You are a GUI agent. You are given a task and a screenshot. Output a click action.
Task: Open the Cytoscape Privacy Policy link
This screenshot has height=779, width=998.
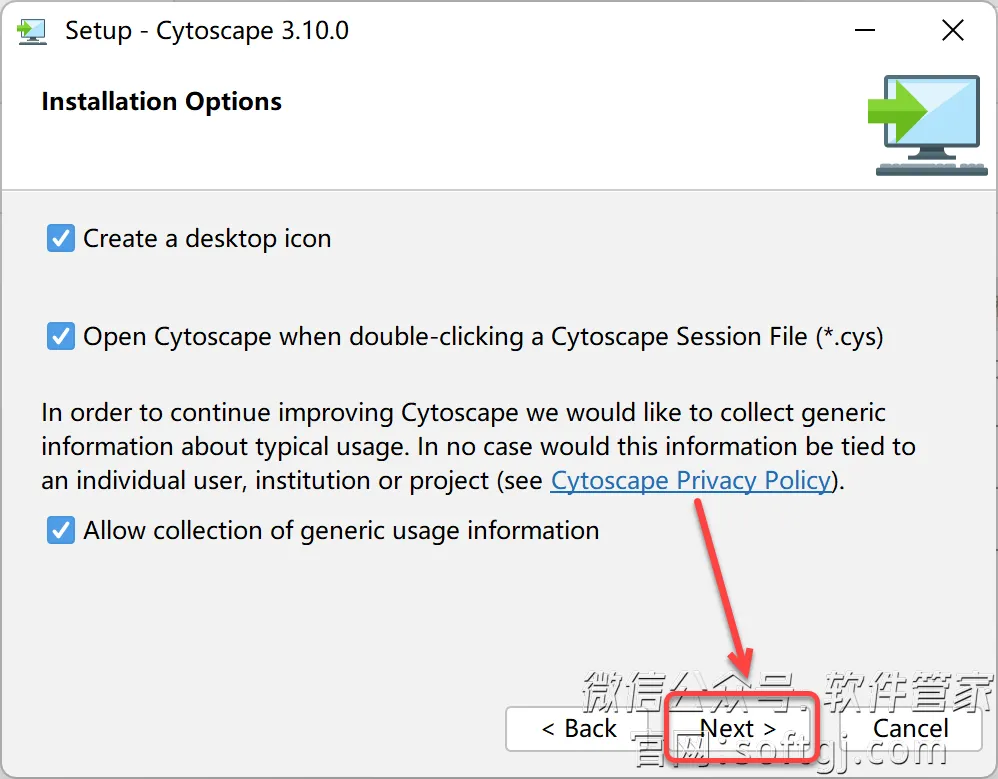pos(691,481)
